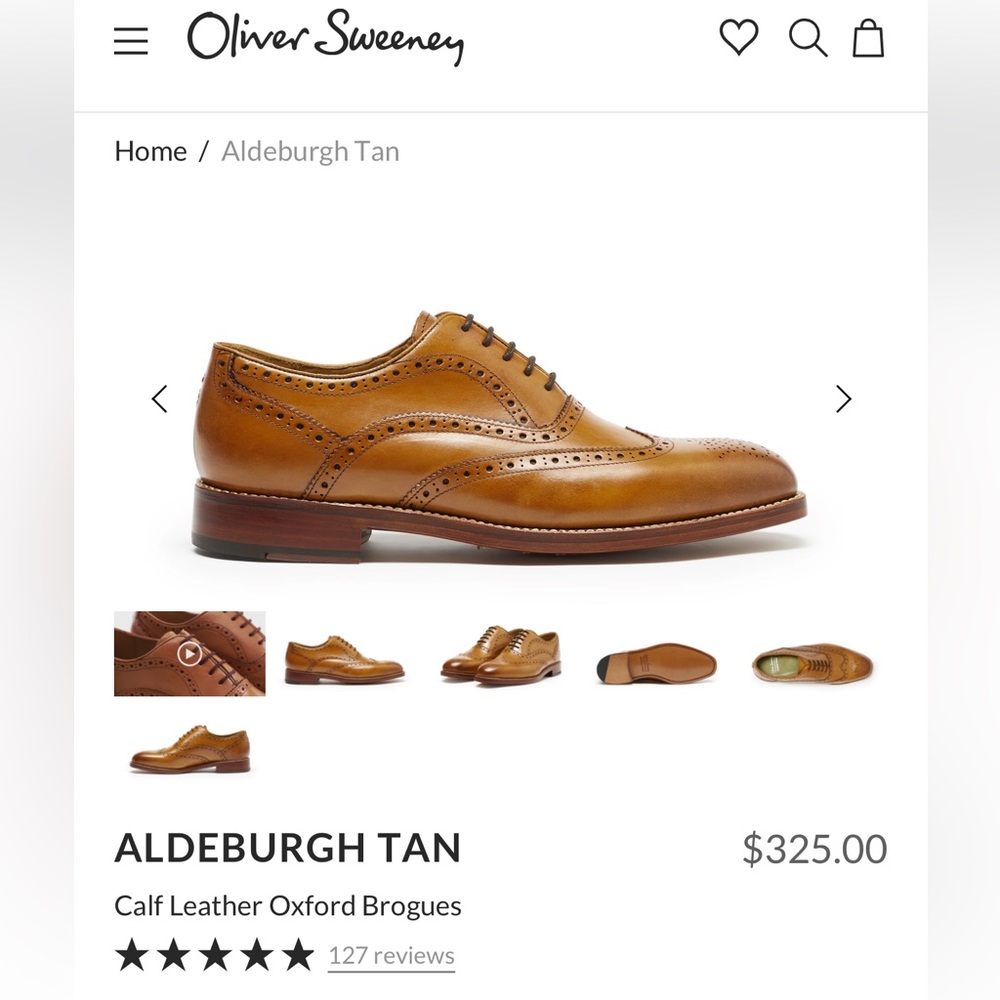The height and width of the screenshot is (1000, 1000).
Task: Select the thumbnail showing the pair of shoes
Action: point(500,654)
